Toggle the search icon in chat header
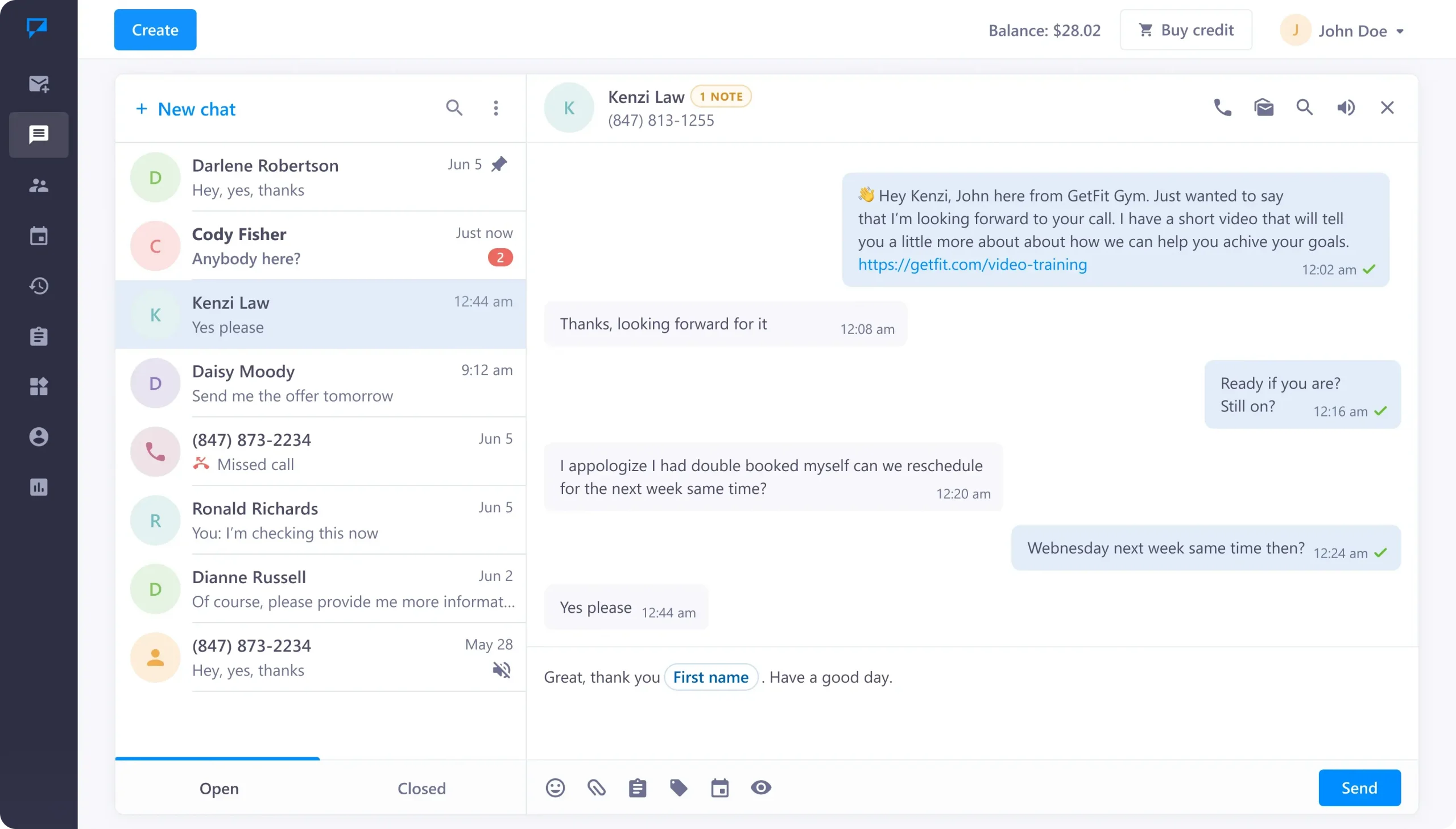This screenshot has height=829, width=1456. (x=1305, y=107)
